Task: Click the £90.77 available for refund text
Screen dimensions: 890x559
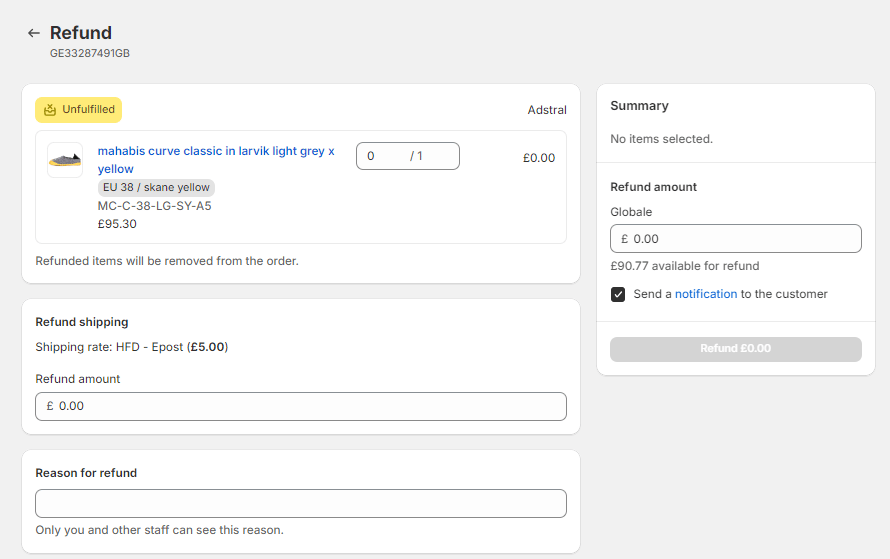Action: pos(685,266)
